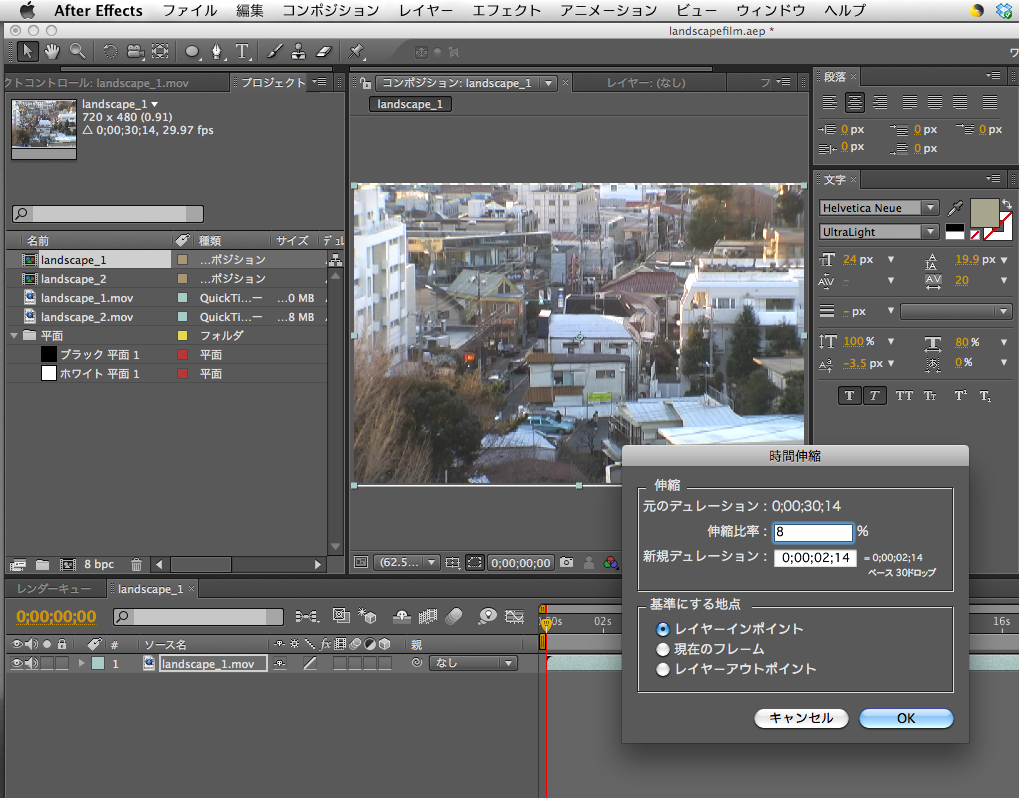Image resolution: width=1019 pixels, height=798 pixels.
Task: Hide video of landscape_1.mov layer
Action: [x=18, y=663]
